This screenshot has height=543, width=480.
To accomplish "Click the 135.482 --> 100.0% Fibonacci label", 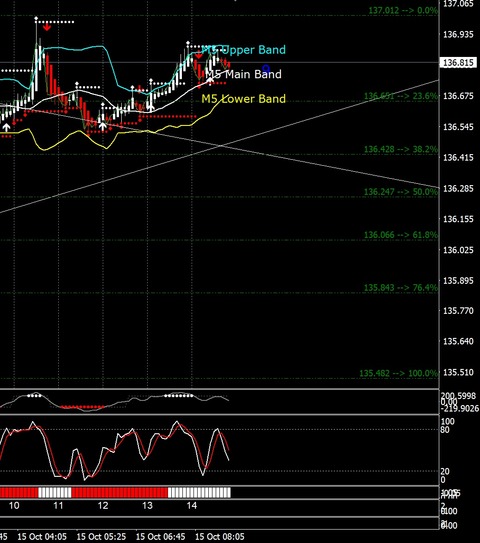I will click(x=398, y=373).
